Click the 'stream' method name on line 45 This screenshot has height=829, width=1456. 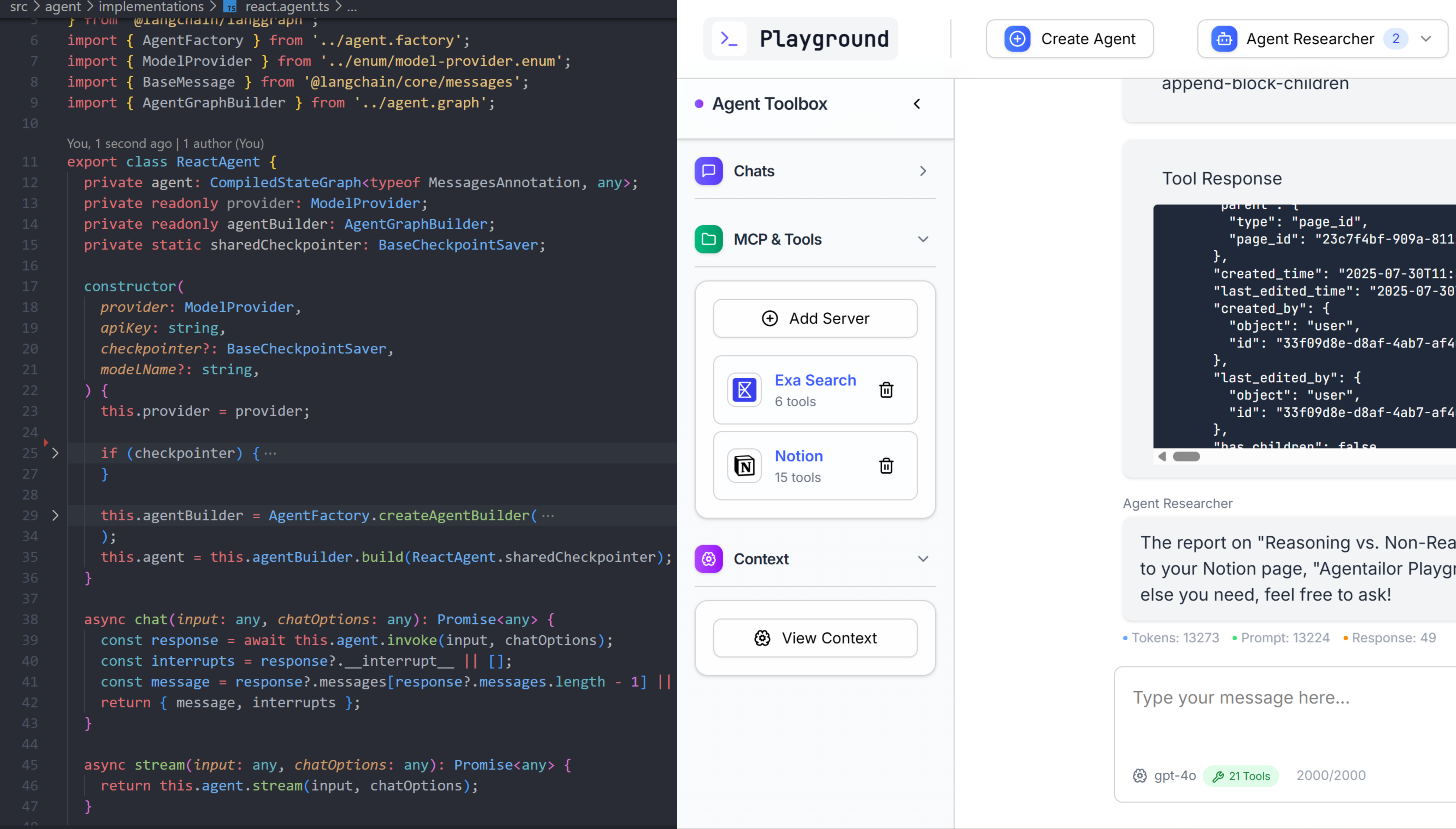(159, 765)
